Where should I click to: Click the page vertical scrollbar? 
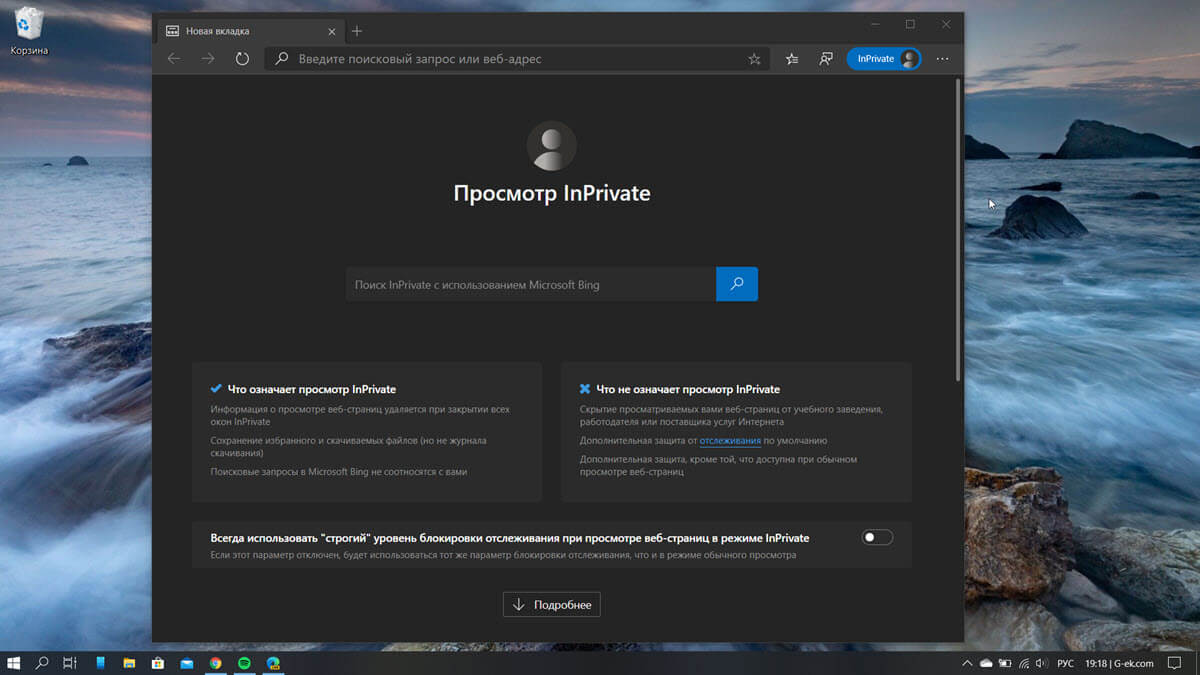(x=958, y=230)
